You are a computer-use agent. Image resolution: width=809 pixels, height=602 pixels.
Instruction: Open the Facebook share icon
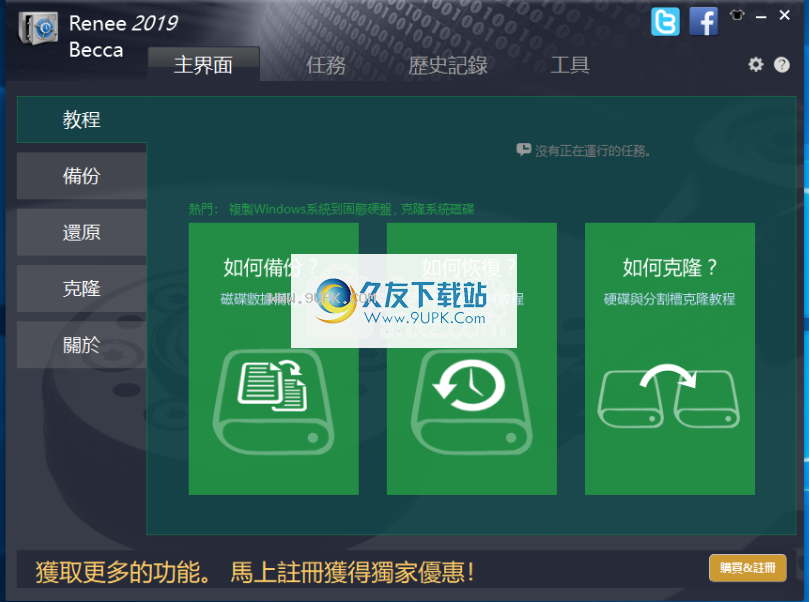(703, 22)
